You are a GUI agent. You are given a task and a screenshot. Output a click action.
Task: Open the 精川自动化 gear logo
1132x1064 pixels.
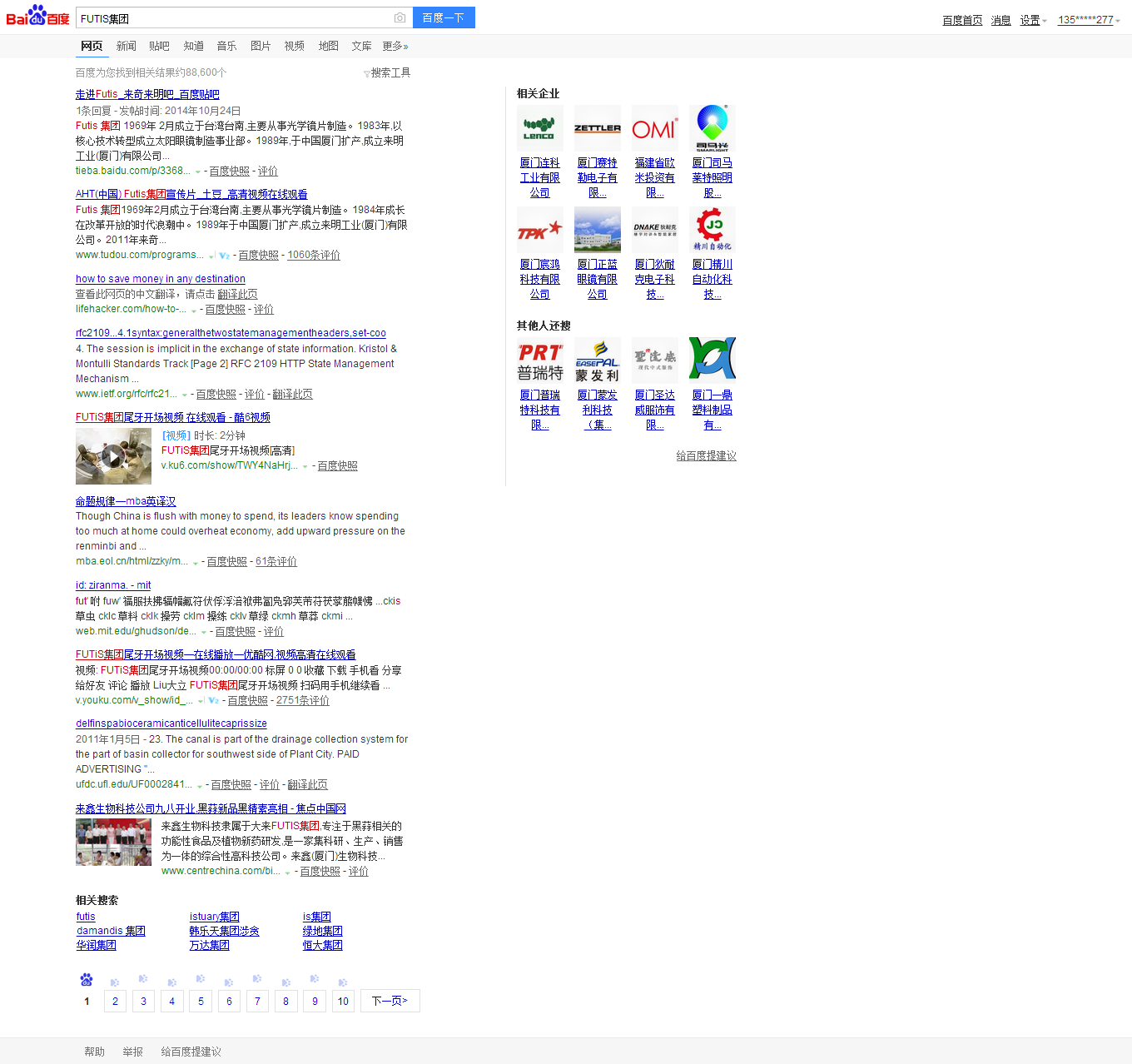pyautogui.click(x=712, y=230)
